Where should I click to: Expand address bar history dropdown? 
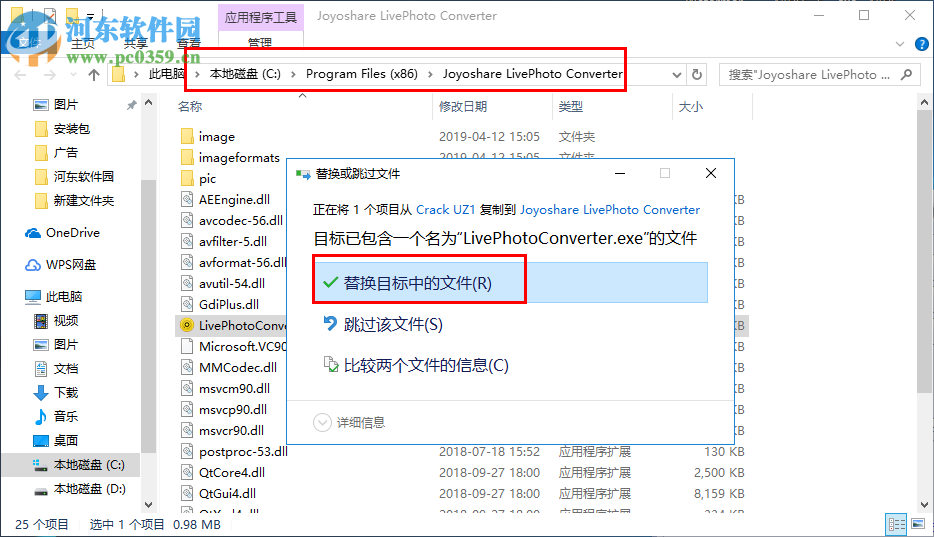pyautogui.click(x=677, y=74)
